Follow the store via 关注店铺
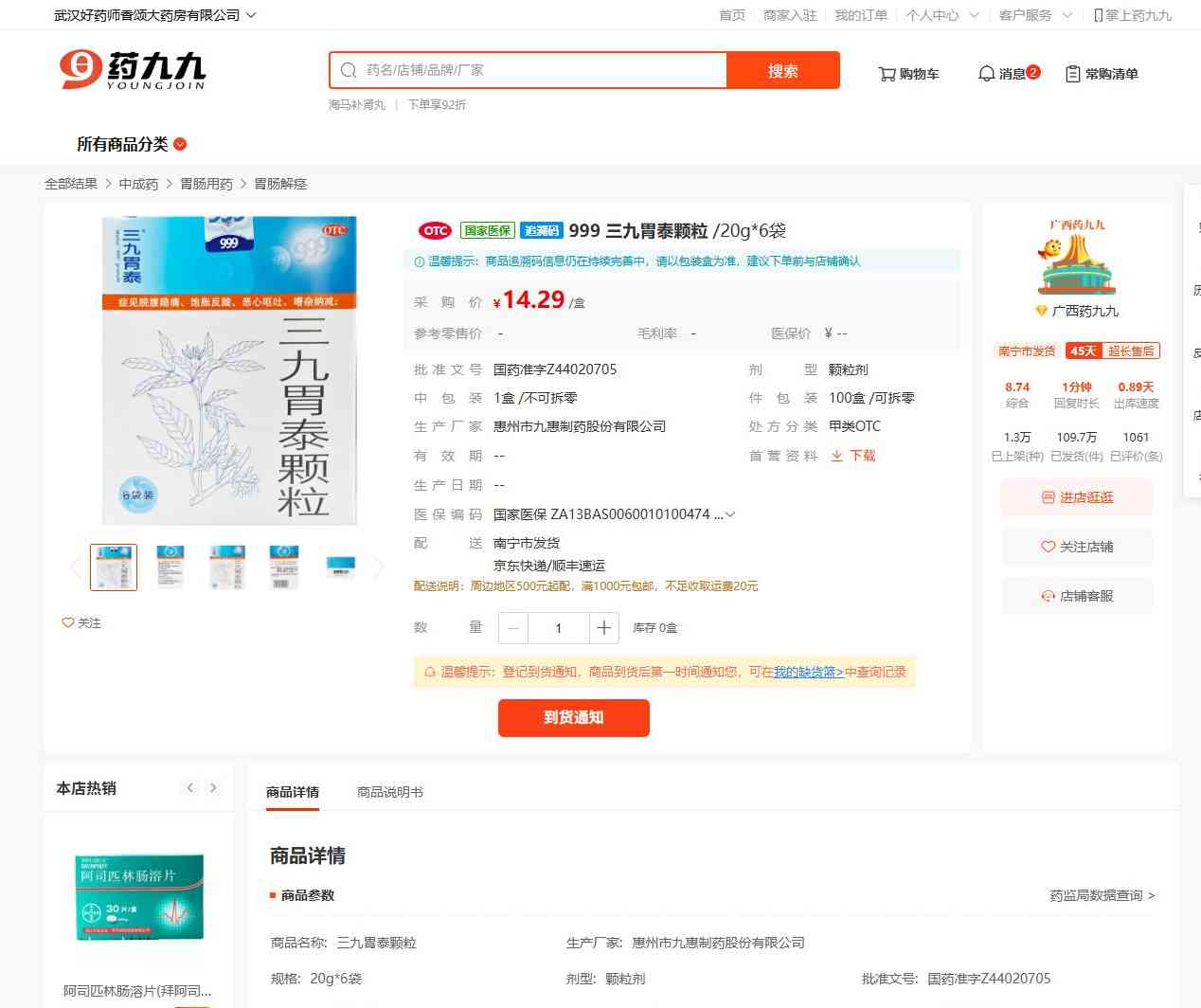1201x1008 pixels. 1077,547
